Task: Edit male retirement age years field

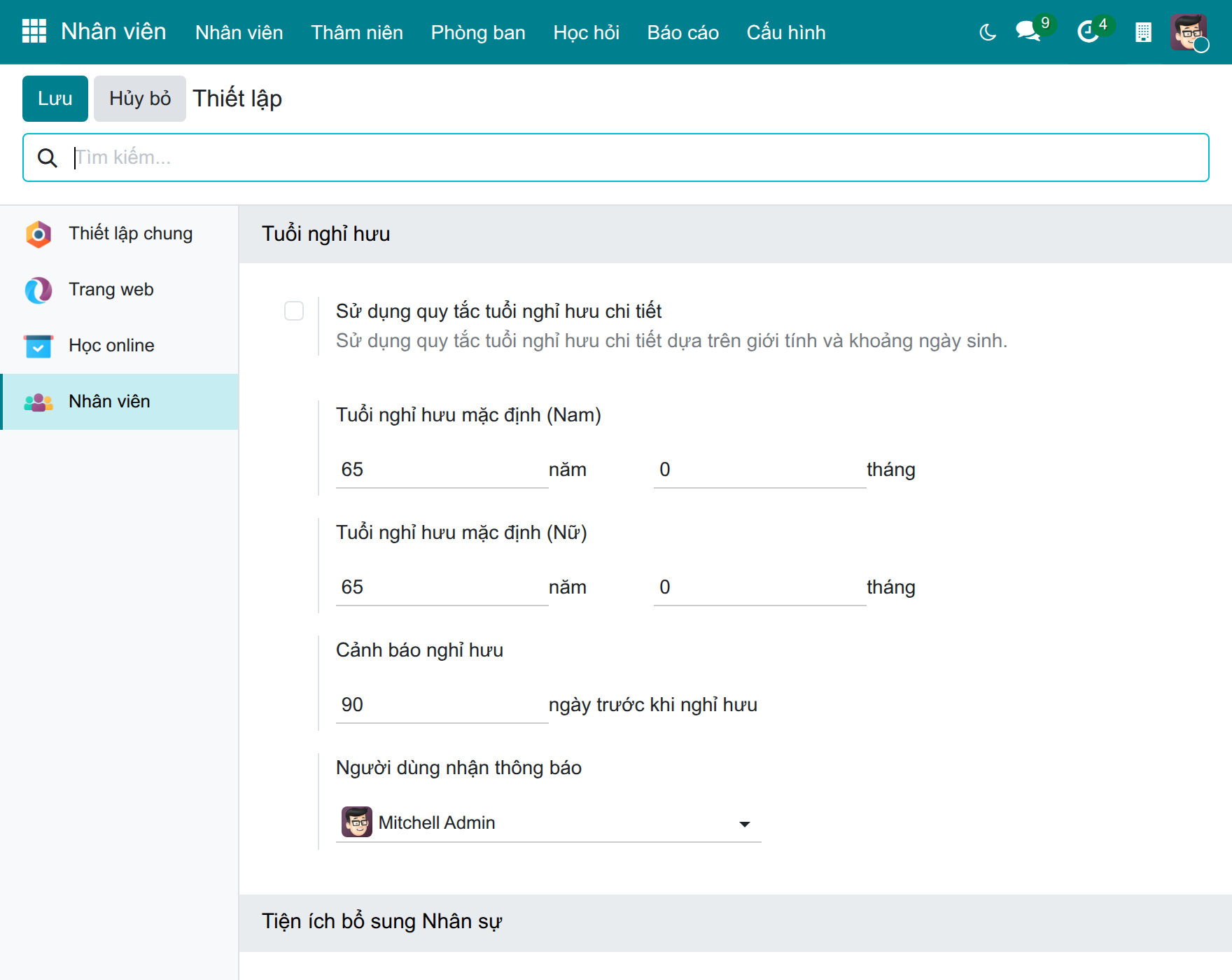Action: (x=442, y=470)
